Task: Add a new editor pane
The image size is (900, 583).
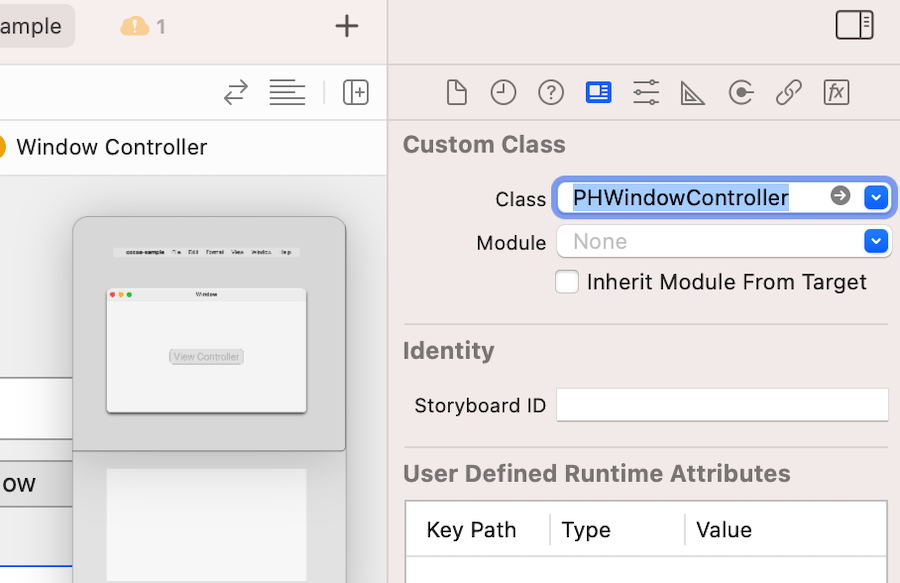Action: [x=356, y=93]
